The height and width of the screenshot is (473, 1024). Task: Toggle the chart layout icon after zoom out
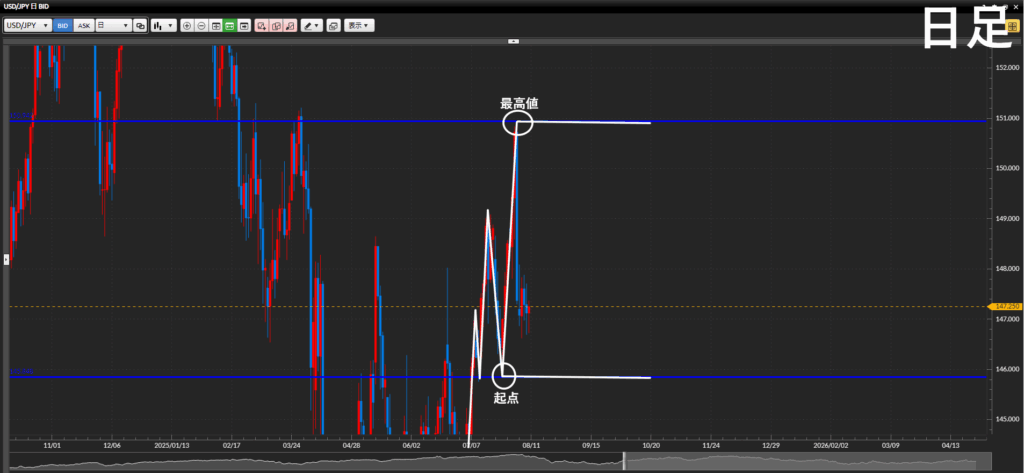pyautogui.click(x=216, y=25)
